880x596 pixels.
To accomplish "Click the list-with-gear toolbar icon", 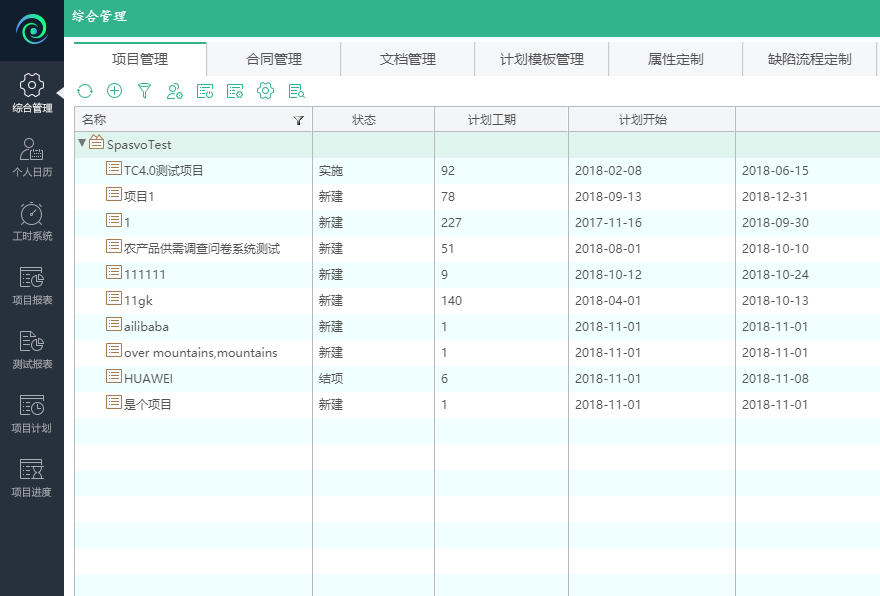I will click(235, 91).
